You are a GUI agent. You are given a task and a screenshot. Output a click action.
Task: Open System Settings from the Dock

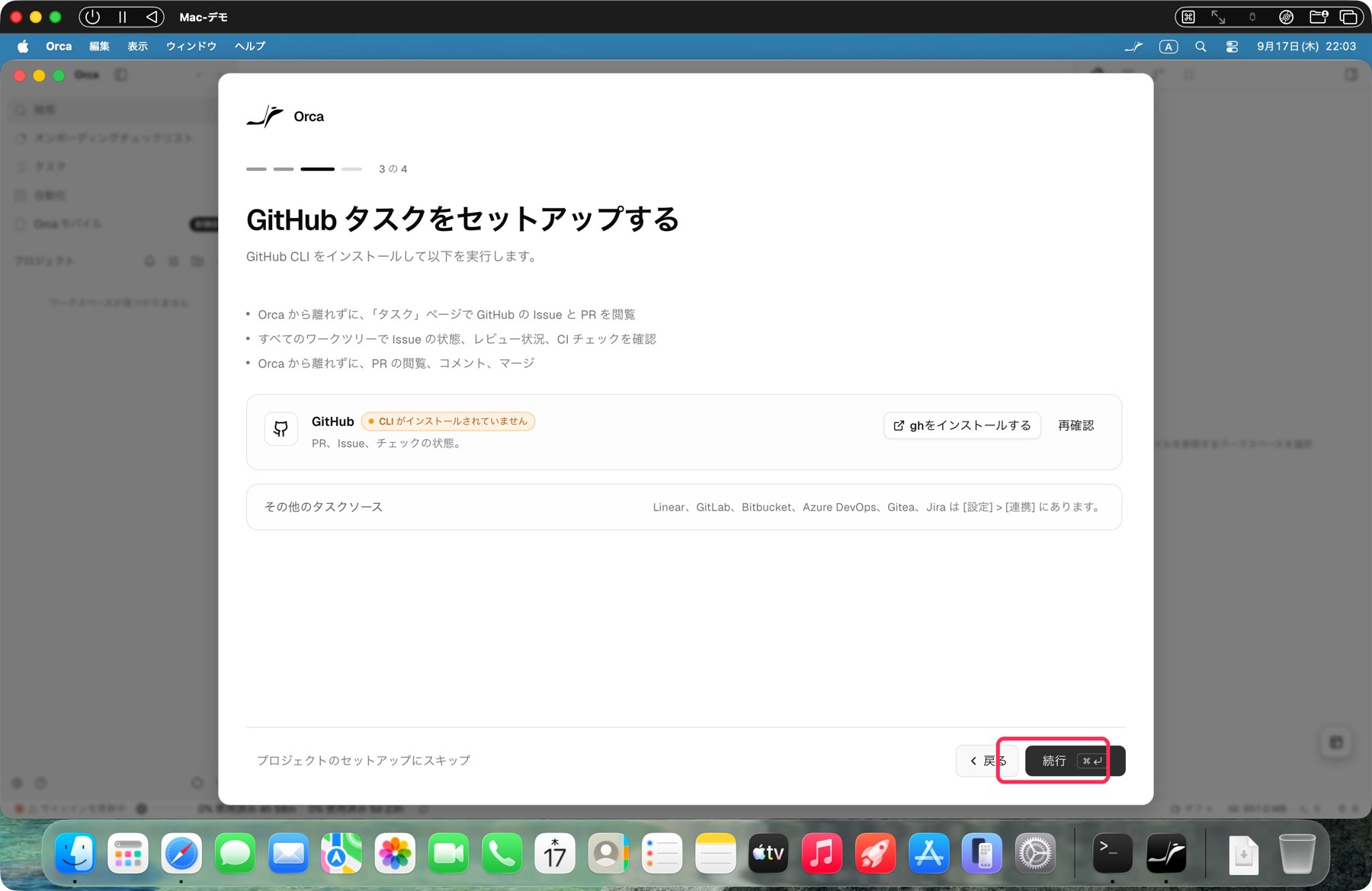pyautogui.click(x=1035, y=853)
